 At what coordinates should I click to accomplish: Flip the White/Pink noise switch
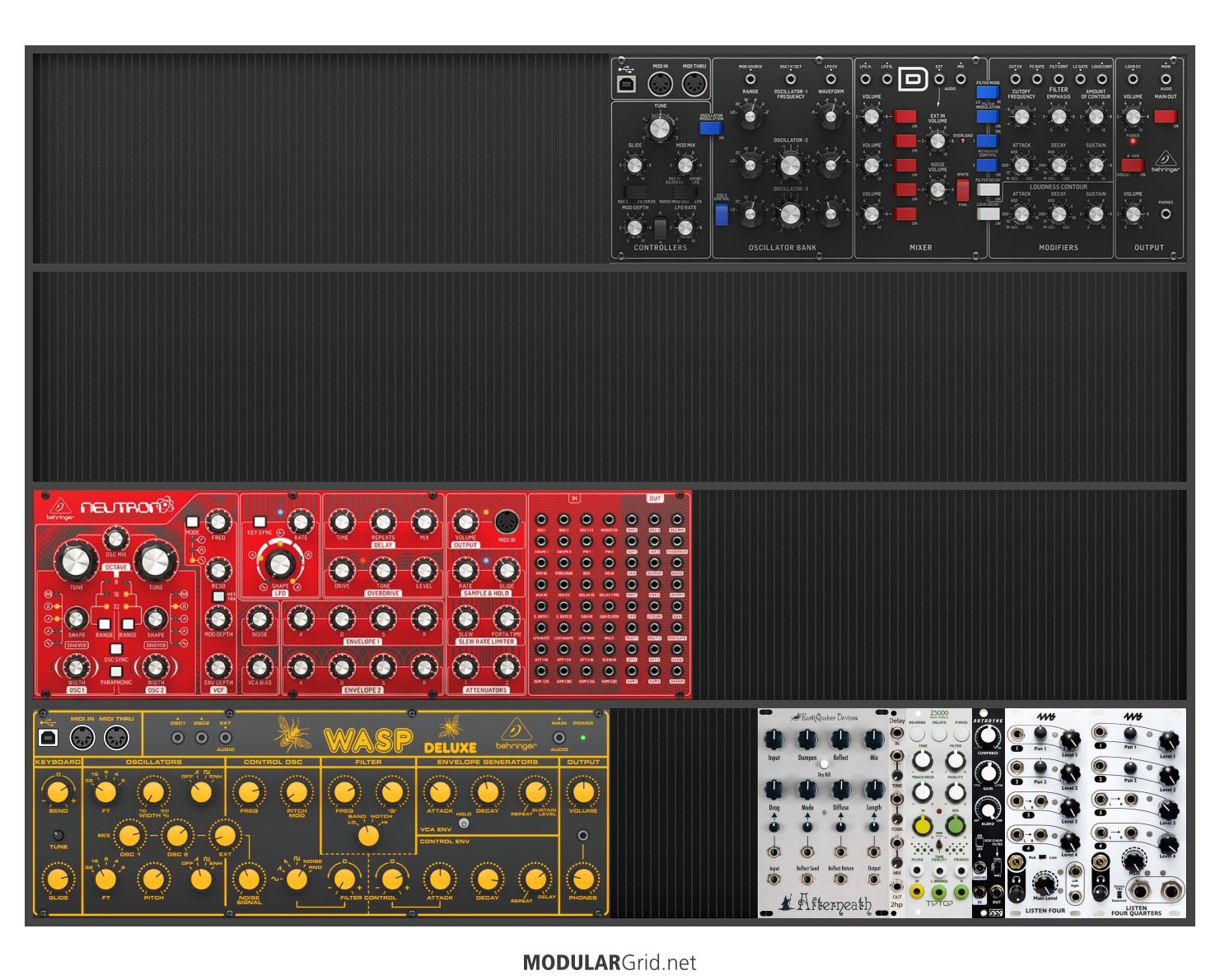(x=962, y=190)
